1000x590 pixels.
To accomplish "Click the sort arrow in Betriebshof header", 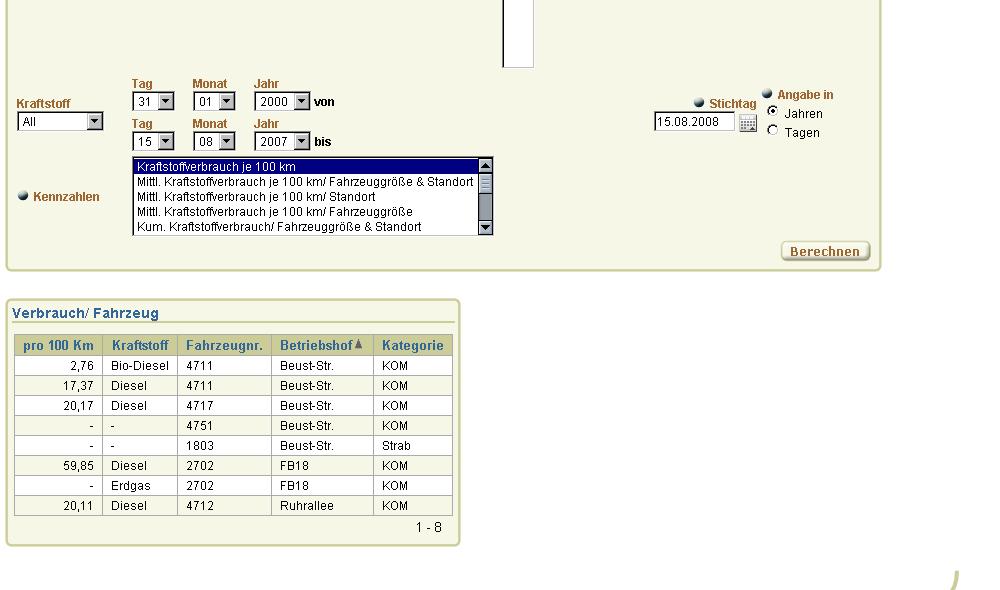I will pos(358,344).
